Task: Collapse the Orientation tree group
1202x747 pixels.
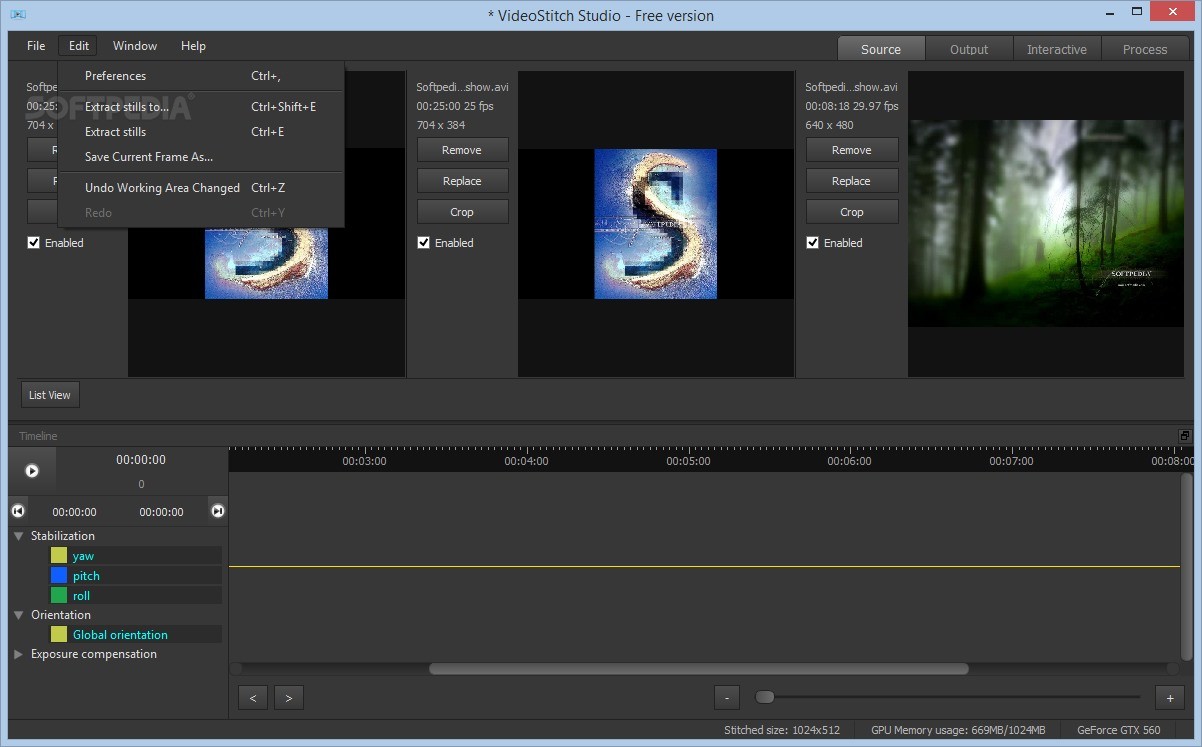Action: (19, 616)
